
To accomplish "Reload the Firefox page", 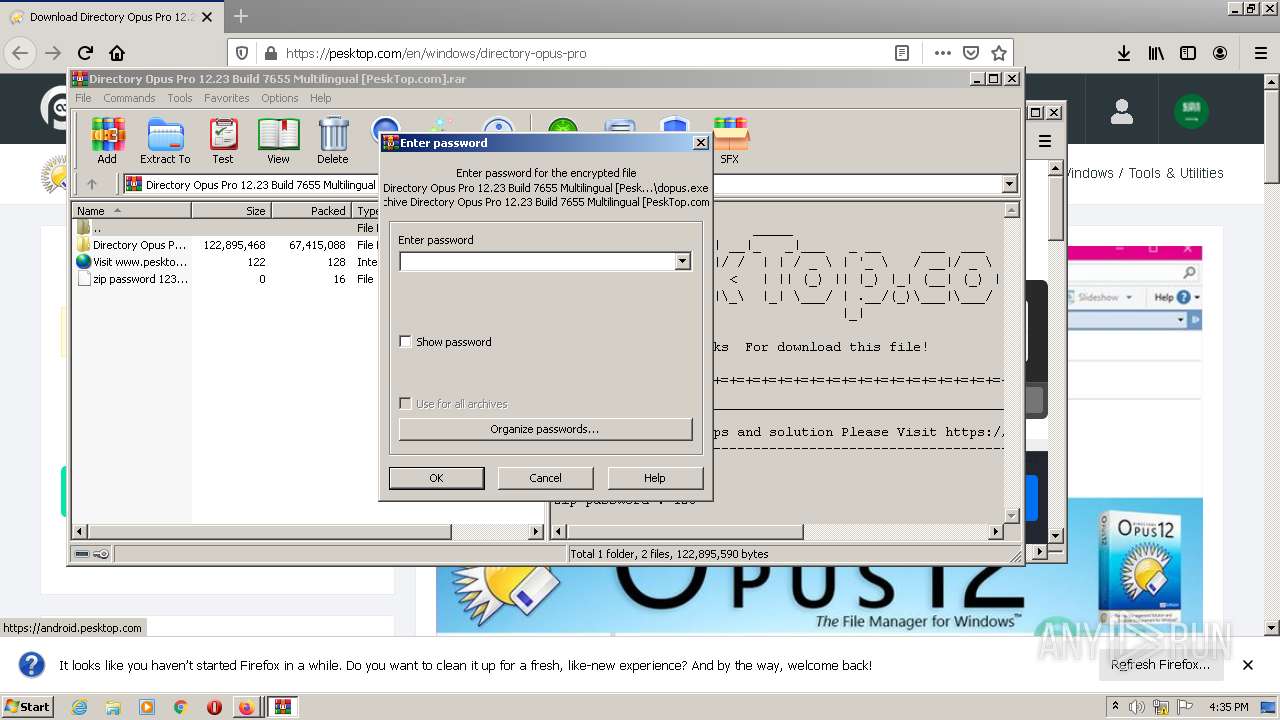I will pyautogui.click(x=85, y=53).
